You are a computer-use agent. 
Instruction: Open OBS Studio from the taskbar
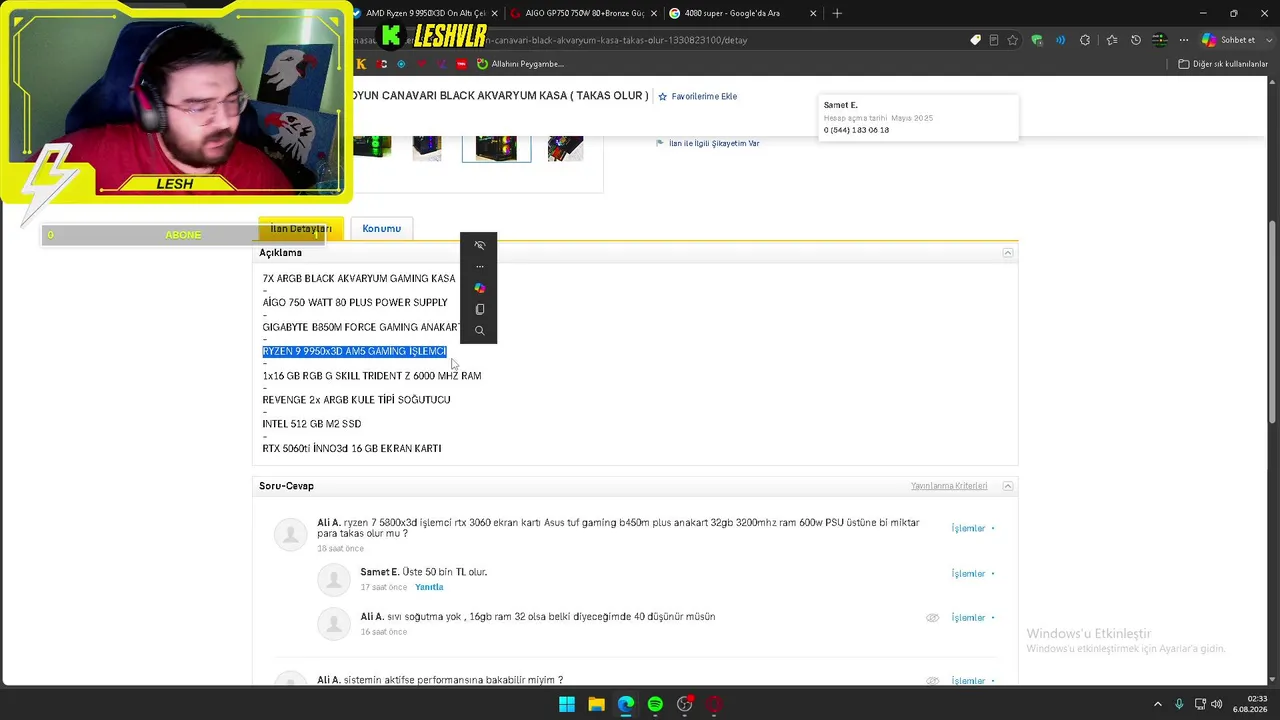(685, 704)
